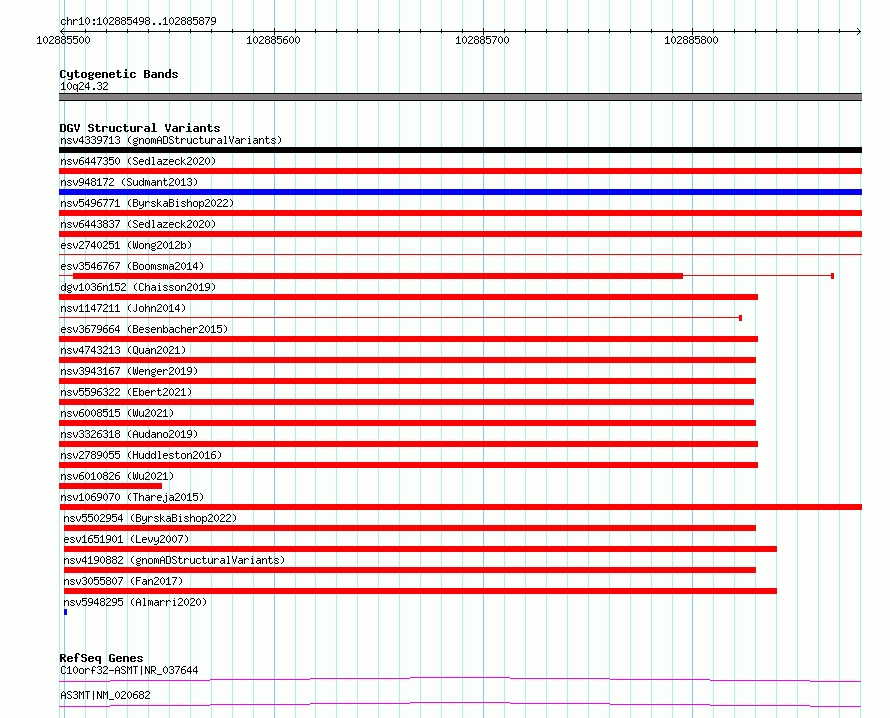Open the AS3MT|NM_020682 gene label
The height and width of the screenshot is (718, 890).
tap(105, 695)
